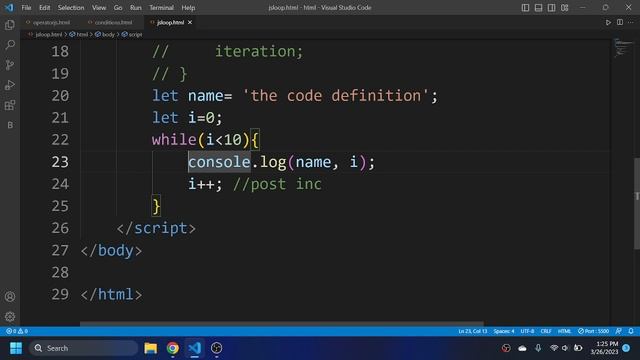Open Customize Layout icon
Viewport: 640px width, 360px height.
coord(564,8)
